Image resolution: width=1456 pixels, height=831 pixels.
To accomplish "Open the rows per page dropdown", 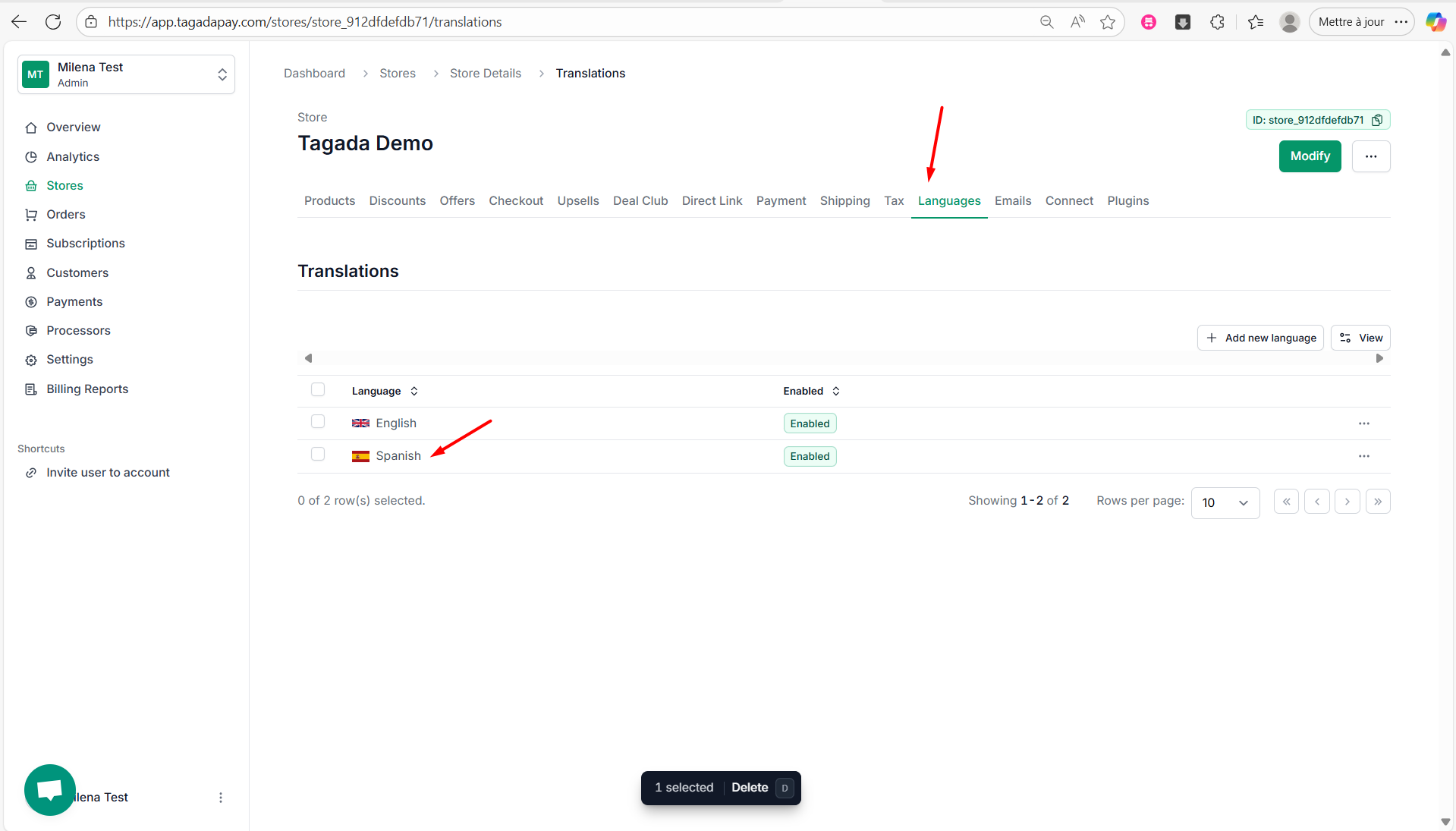I will click(x=1225, y=502).
